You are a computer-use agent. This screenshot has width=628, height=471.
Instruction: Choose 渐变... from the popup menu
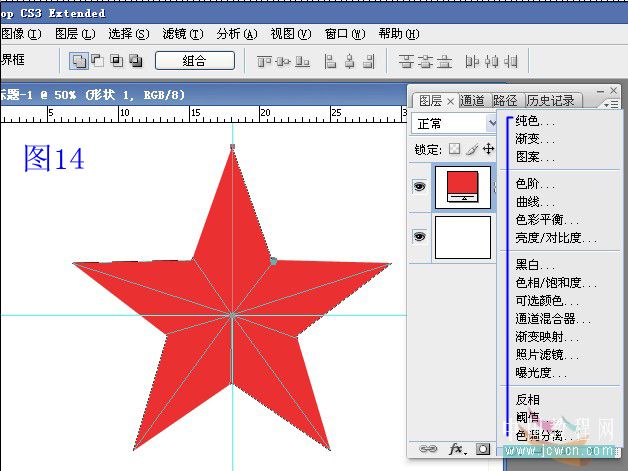pyautogui.click(x=535, y=139)
